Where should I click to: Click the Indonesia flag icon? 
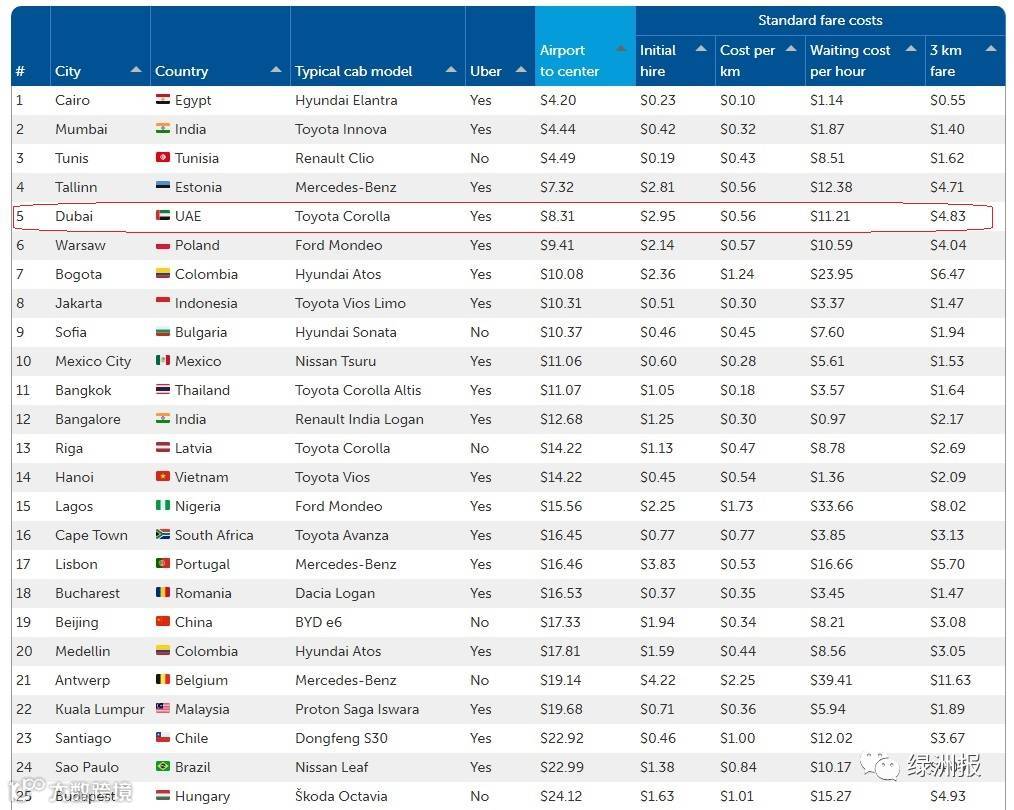click(x=163, y=302)
